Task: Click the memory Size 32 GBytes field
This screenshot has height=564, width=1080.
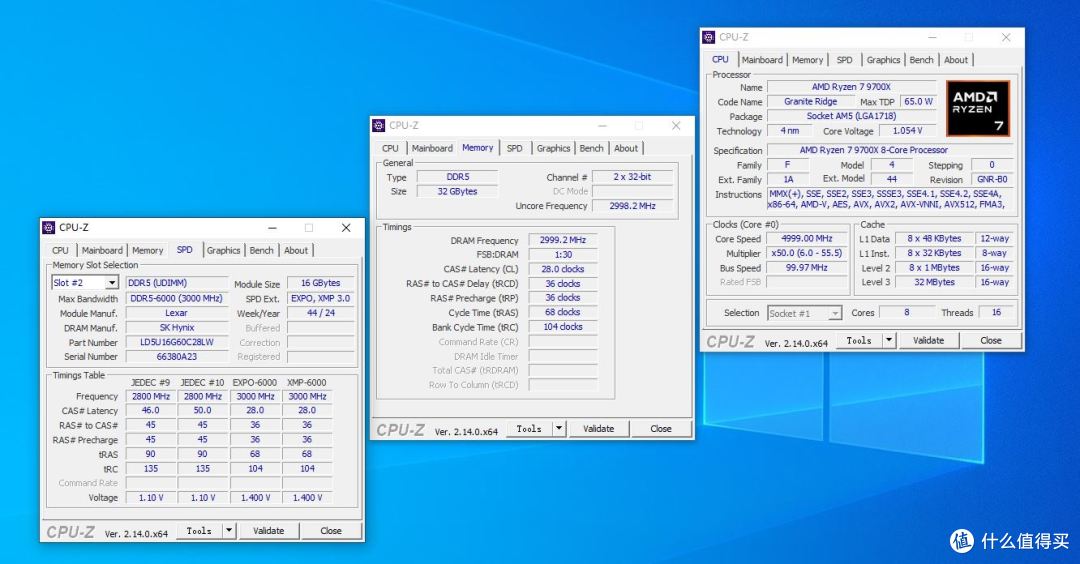Action: [457, 191]
